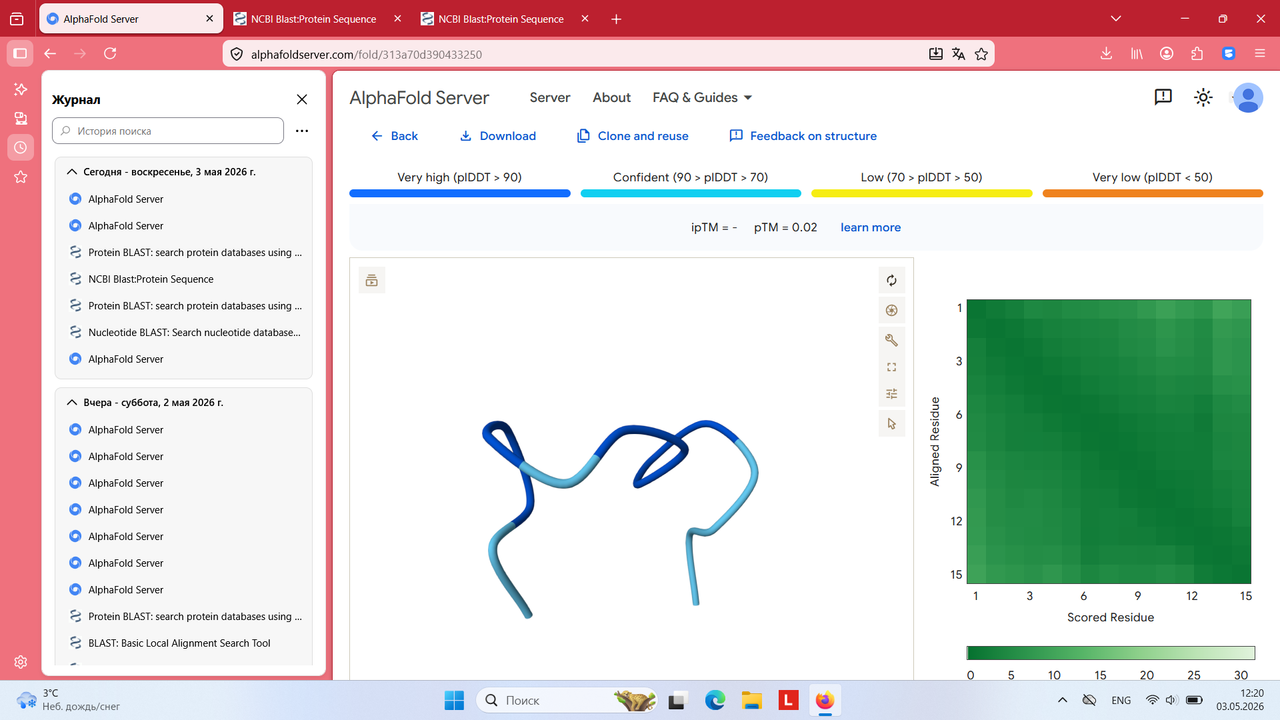Image resolution: width=1280 pixels, height=720 pixels.
Task: Open the Extensions puzzle-piece menu
Action: tap(1197, 54)
